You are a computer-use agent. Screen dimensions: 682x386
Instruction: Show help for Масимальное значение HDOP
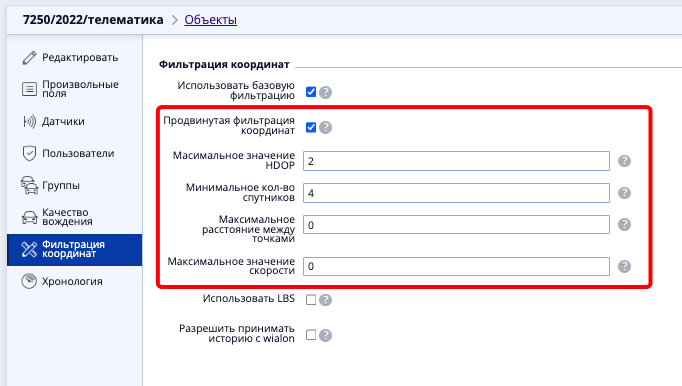point(624,161)
